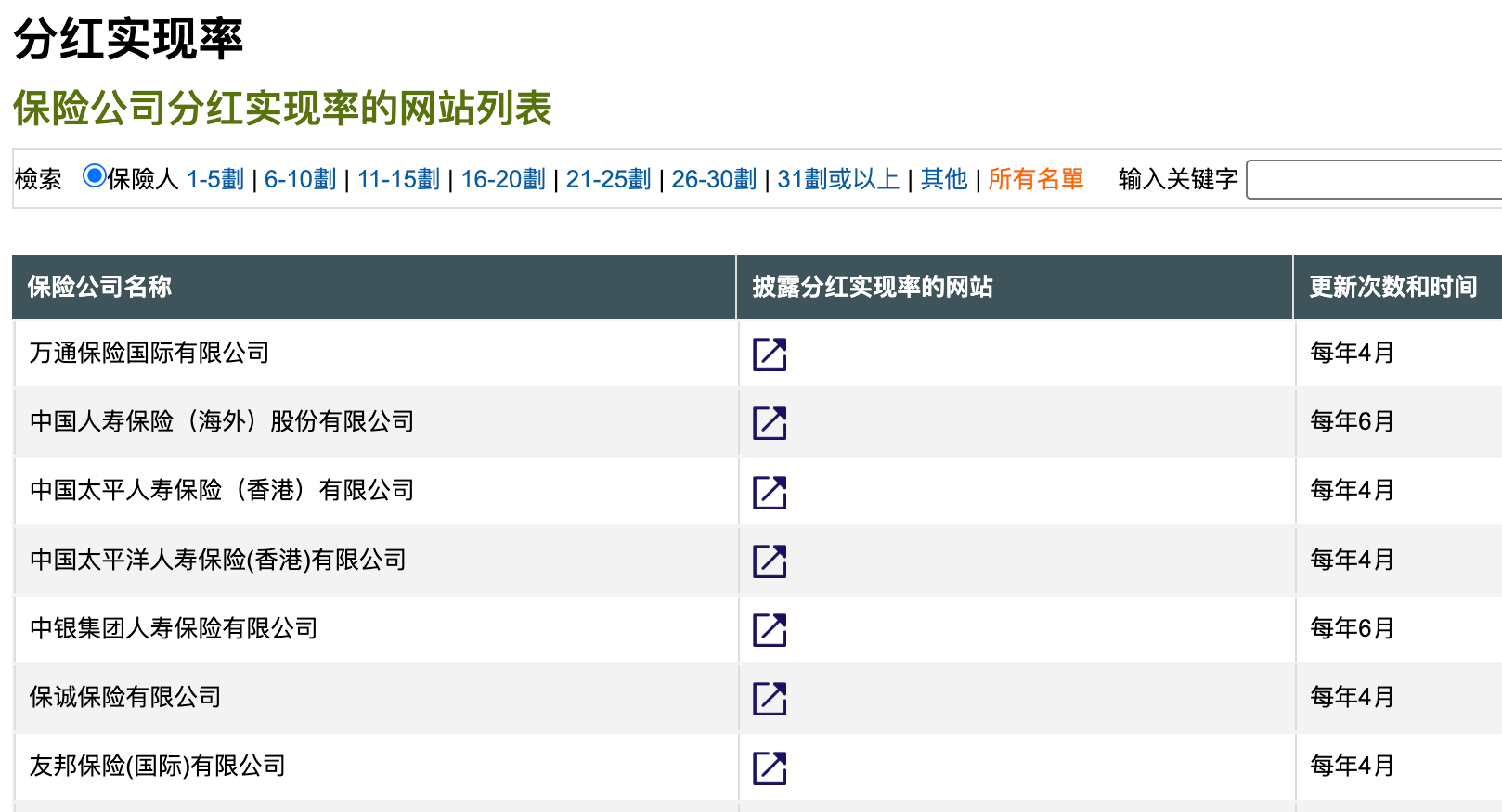This screenshot has height=812, width=1502.
Task: Filter insurers by 26-30劃 strokes
Action: tap(714, 179)
